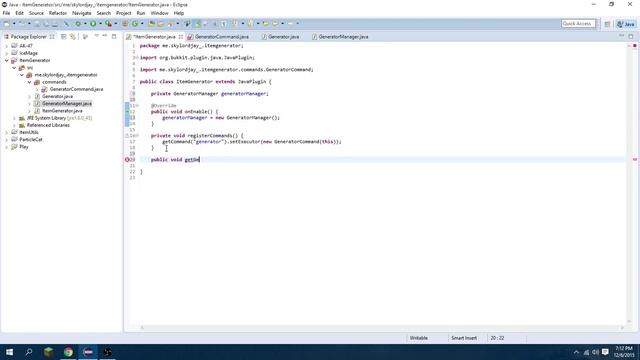
Task: Open Minecraft from the taskbar
Action: point(49,352)
